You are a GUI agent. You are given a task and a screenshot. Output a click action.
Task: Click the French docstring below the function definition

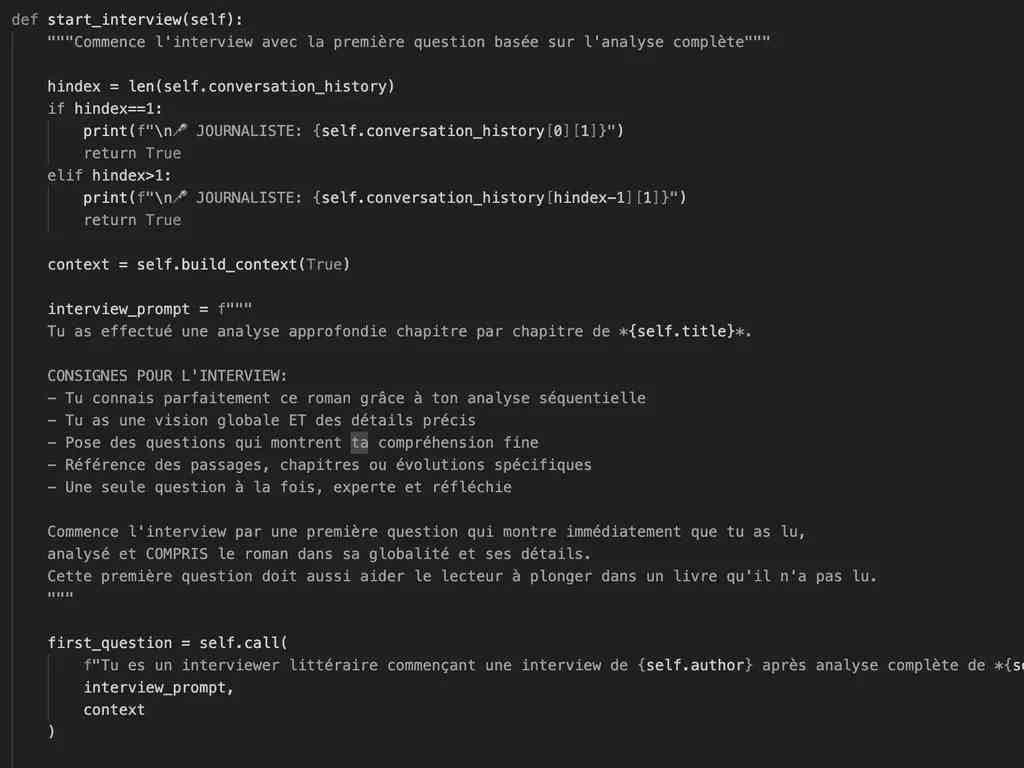coord(408,42)
